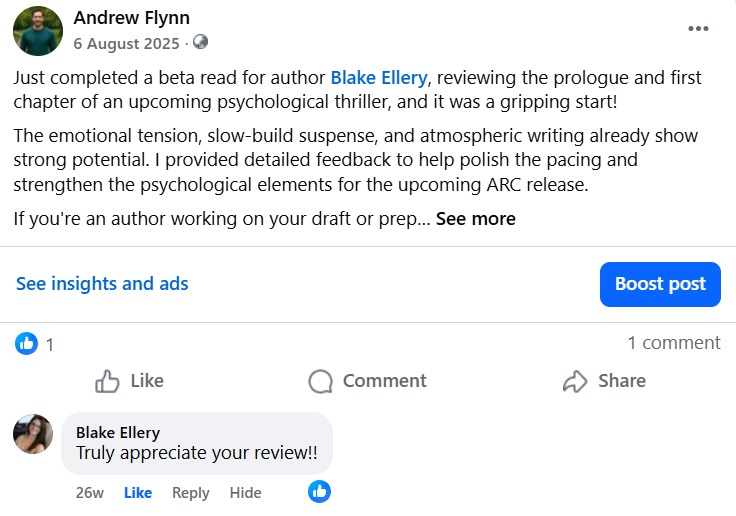736x516 pixels.
Task: Expand post text with See more
Action: 475,218
